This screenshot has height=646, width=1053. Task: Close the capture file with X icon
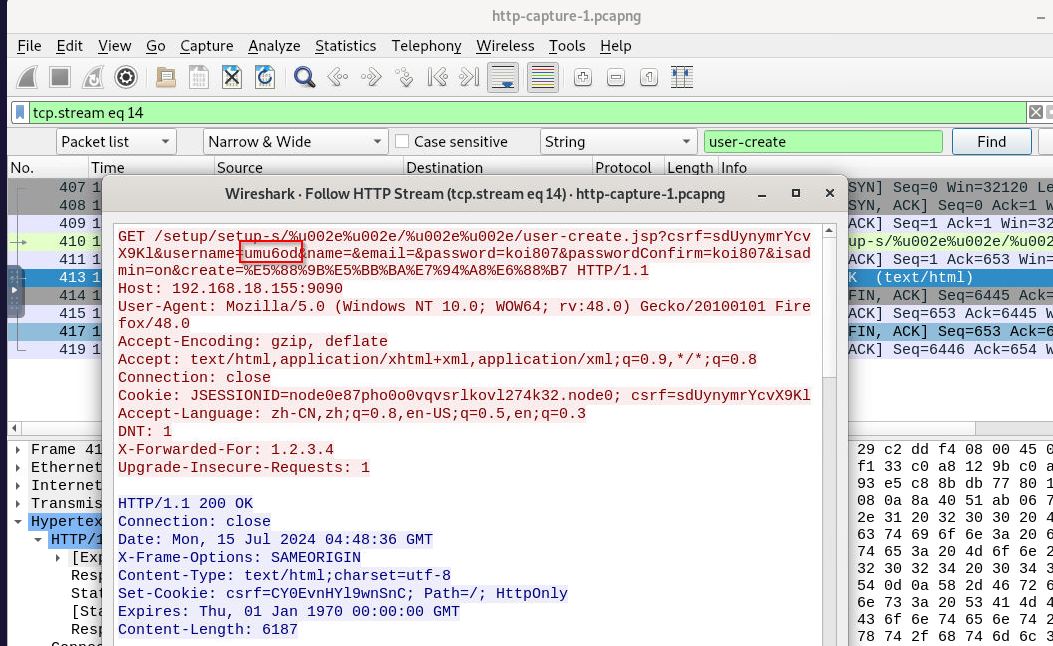tap(232, 77)
